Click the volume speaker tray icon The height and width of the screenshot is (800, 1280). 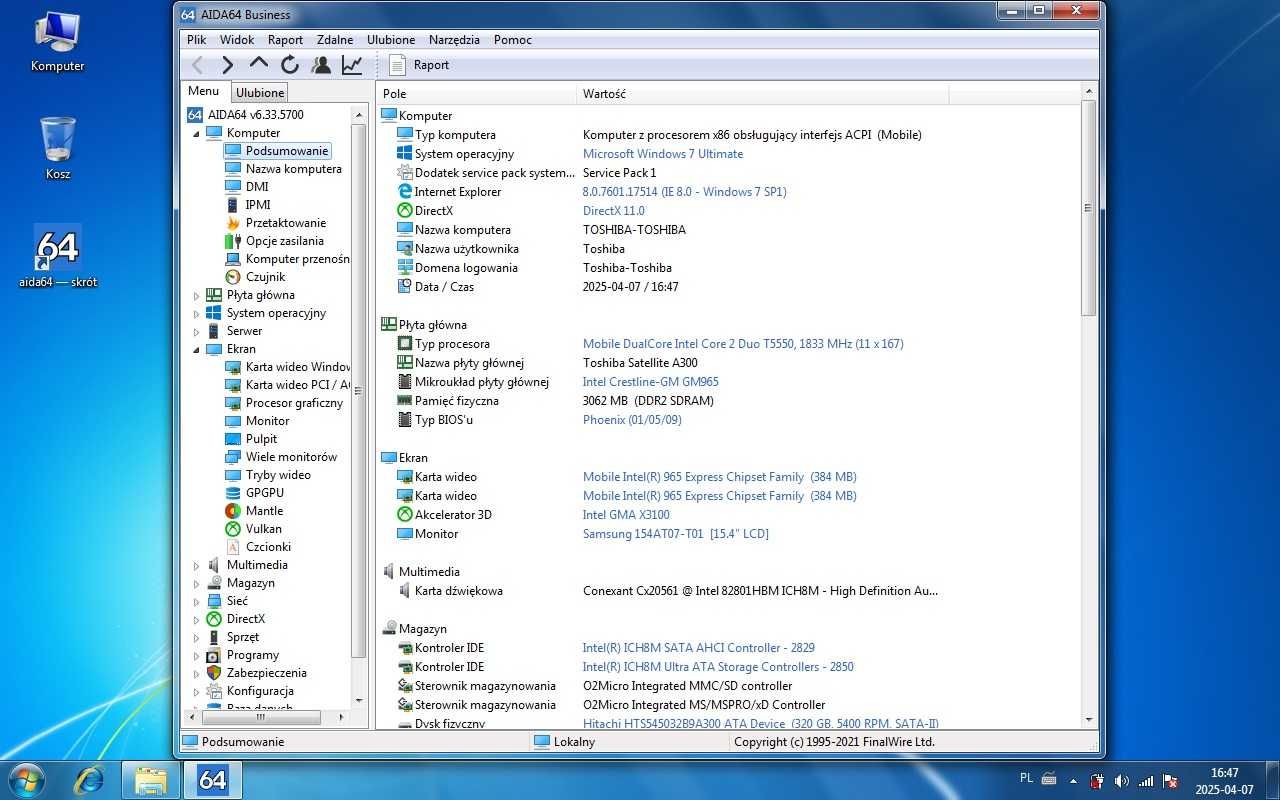click(x=1121, y=781)
